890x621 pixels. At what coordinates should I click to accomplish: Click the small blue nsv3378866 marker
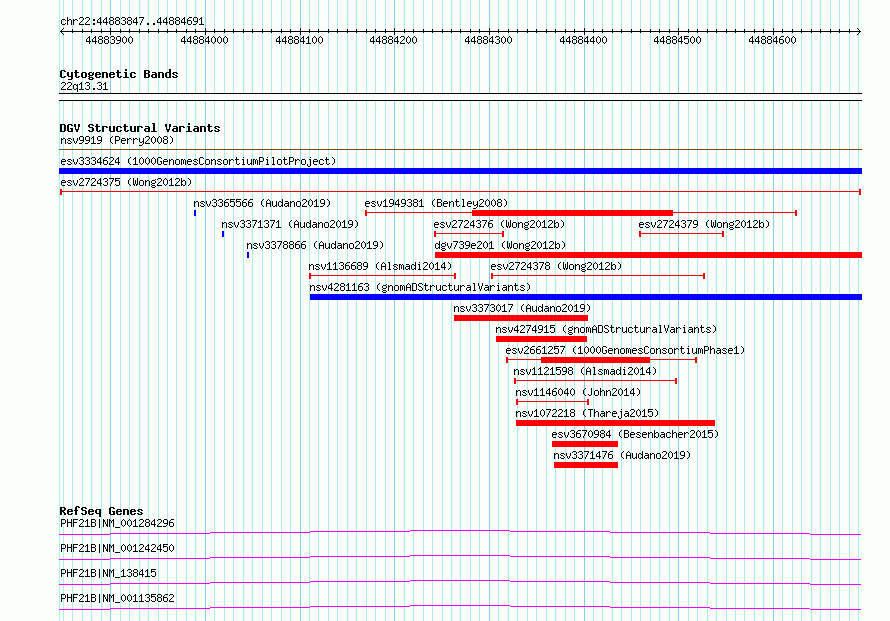tap(248, 255)
